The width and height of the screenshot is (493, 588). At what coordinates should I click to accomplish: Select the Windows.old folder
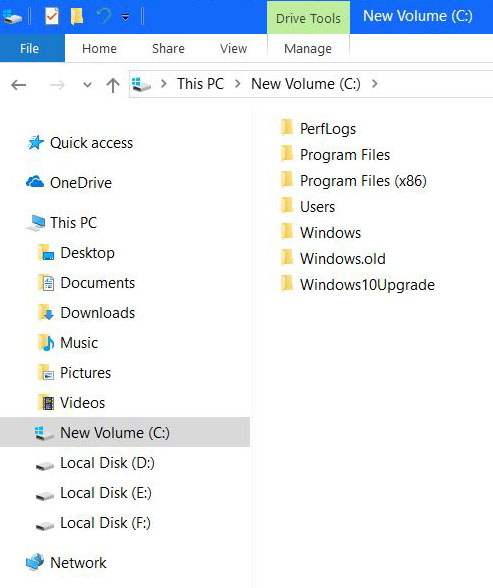(x=343, y=259)
